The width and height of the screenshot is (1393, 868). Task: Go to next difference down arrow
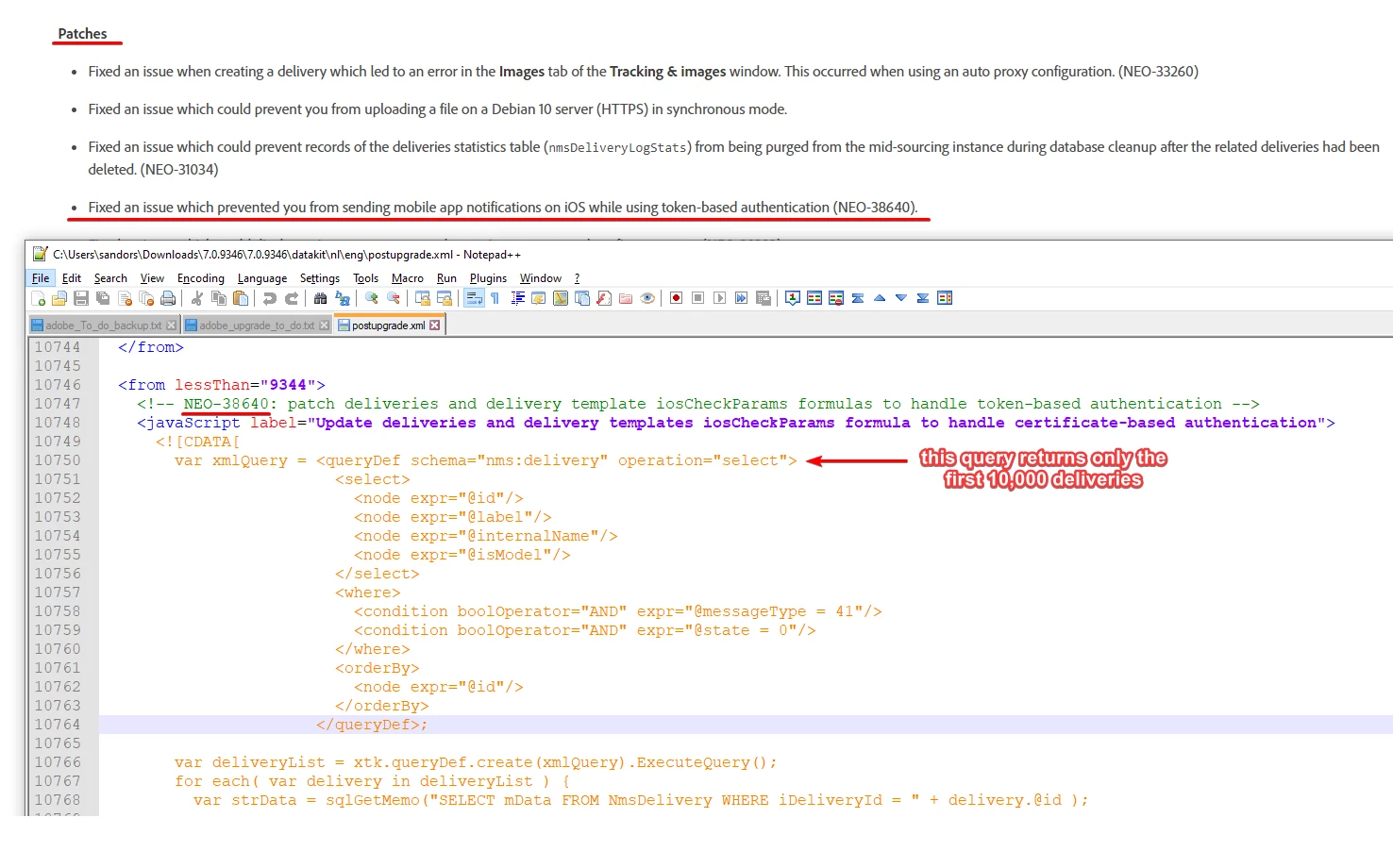point(901,298)
